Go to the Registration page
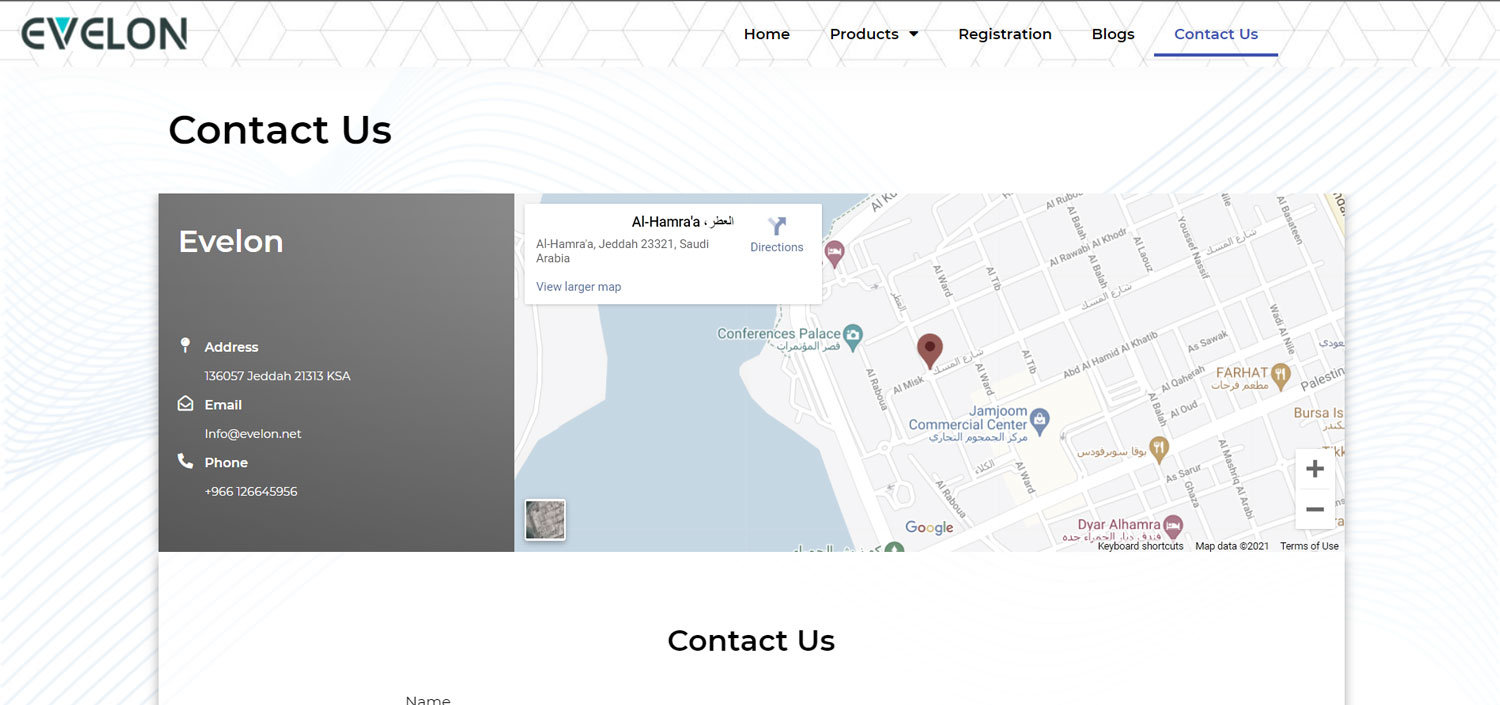The image size is (1500, 705). click(1004, 34)
